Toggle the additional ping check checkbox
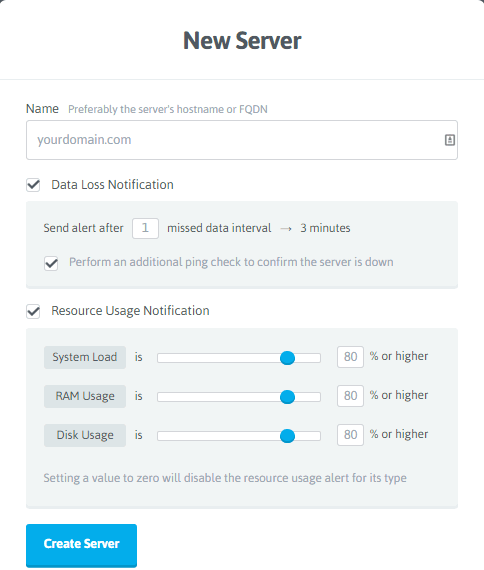This screenshot has height=570, width=484. [x=51, y=263]
